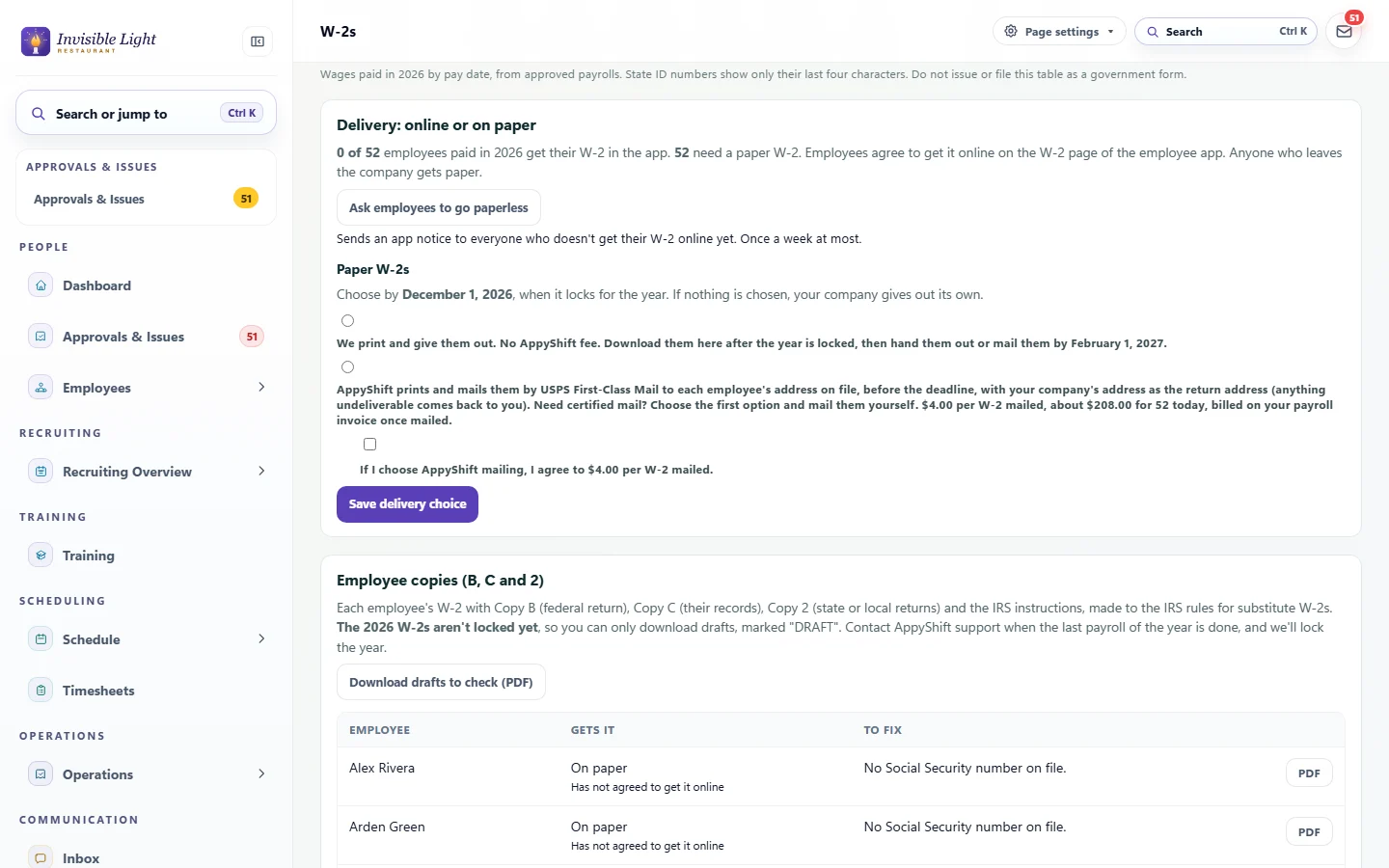This screenshot has height=868, width=1389.
Task: Click the Alex Rivera employee name
Action: [x=382, y=769]
